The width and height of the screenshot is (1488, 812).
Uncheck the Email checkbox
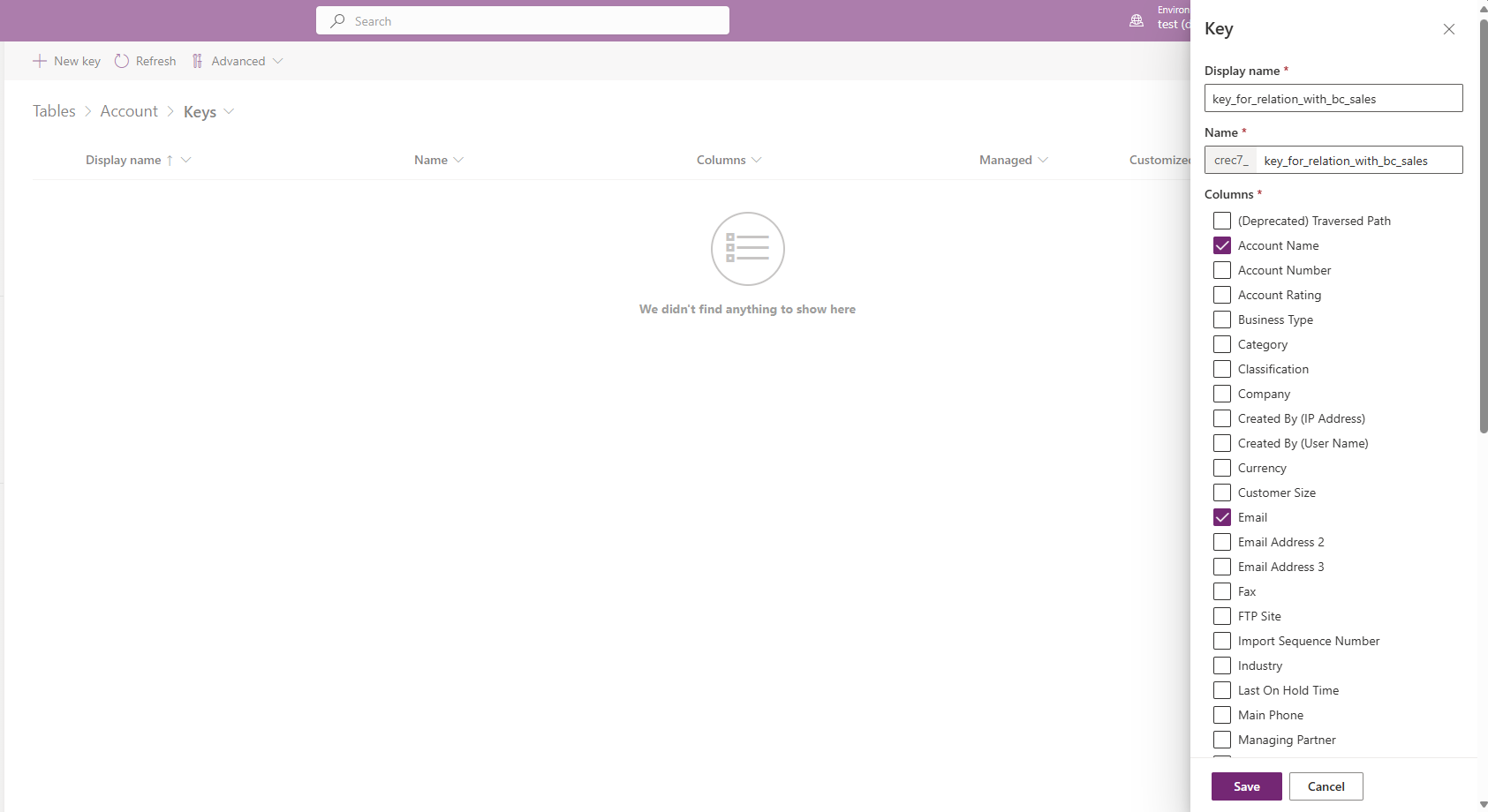click(1222, 517)
